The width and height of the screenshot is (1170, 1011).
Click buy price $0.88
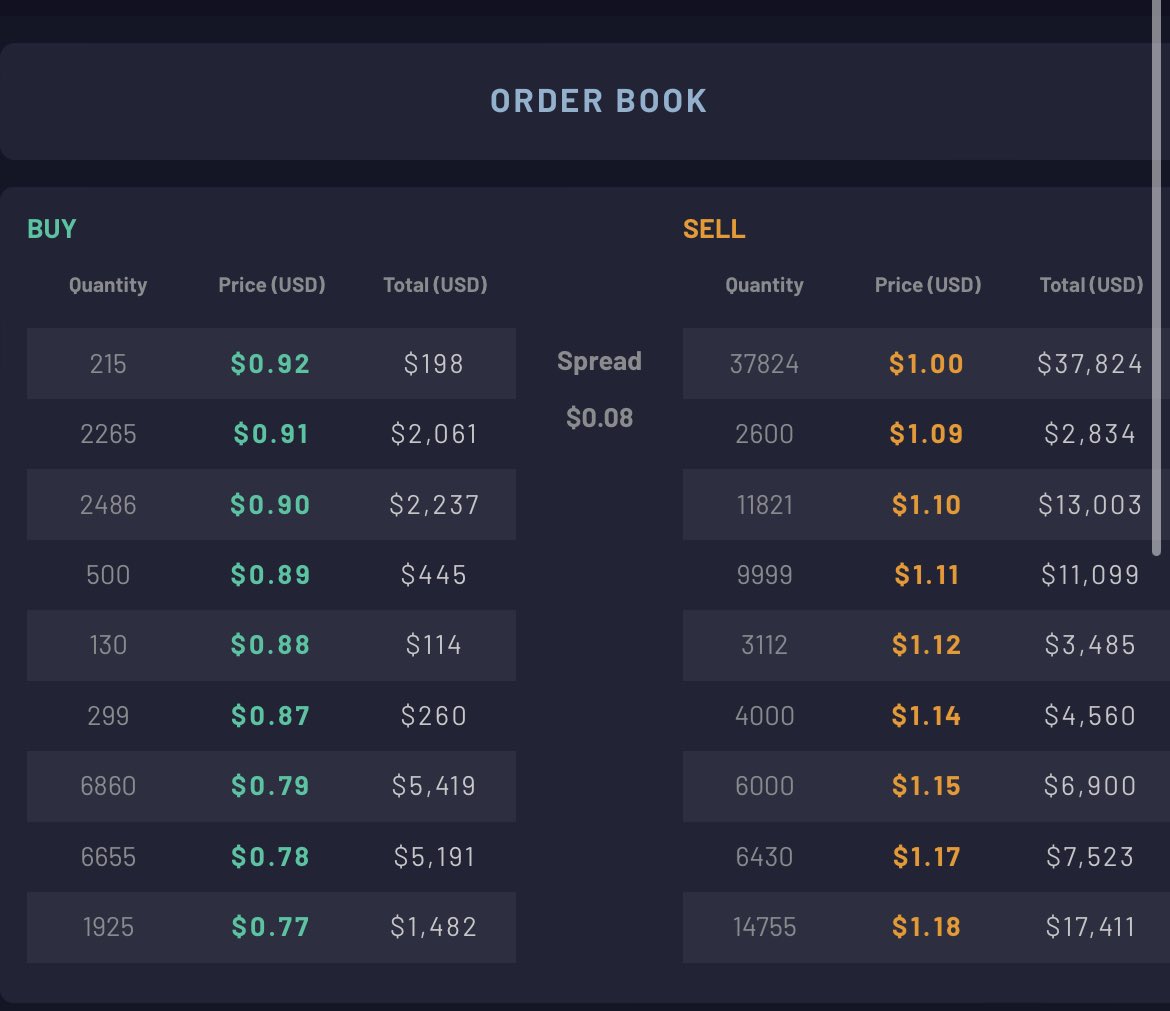click(x=270, y=645)
